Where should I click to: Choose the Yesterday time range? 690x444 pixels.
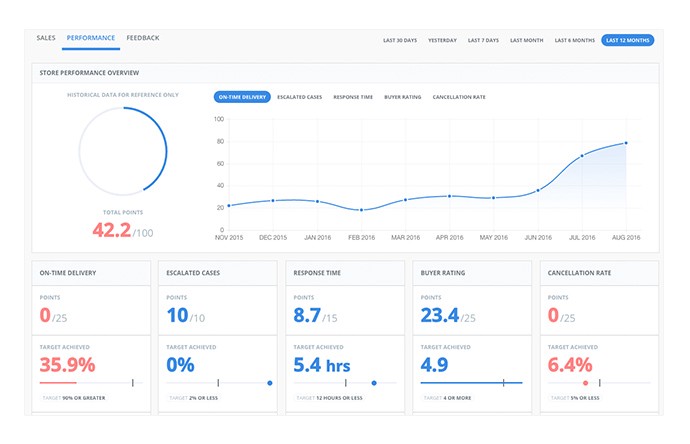point(442,40)
